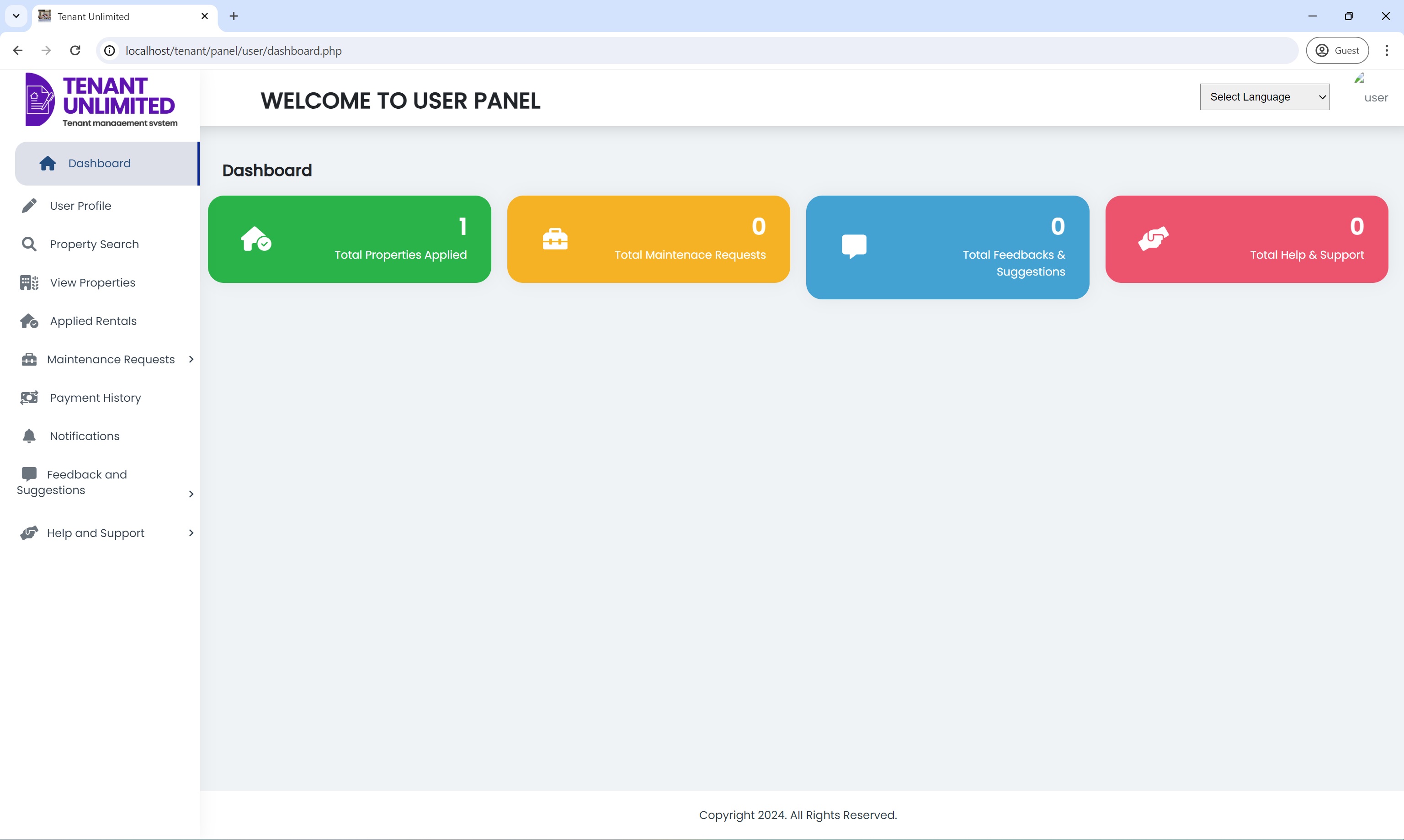
Task: Select the Dashboard menu item
Action: click(x=99, y=163)
